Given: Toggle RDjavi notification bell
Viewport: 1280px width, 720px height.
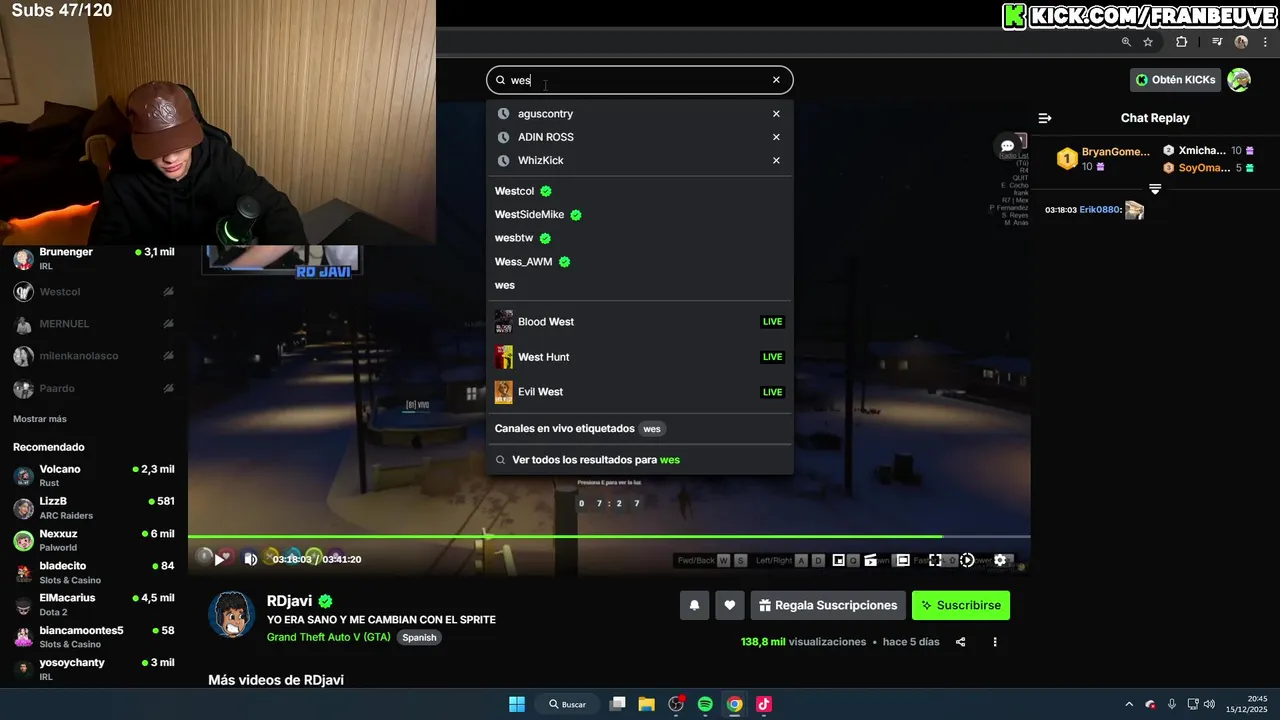Looking at the screenshot, I should coord(694,605).
